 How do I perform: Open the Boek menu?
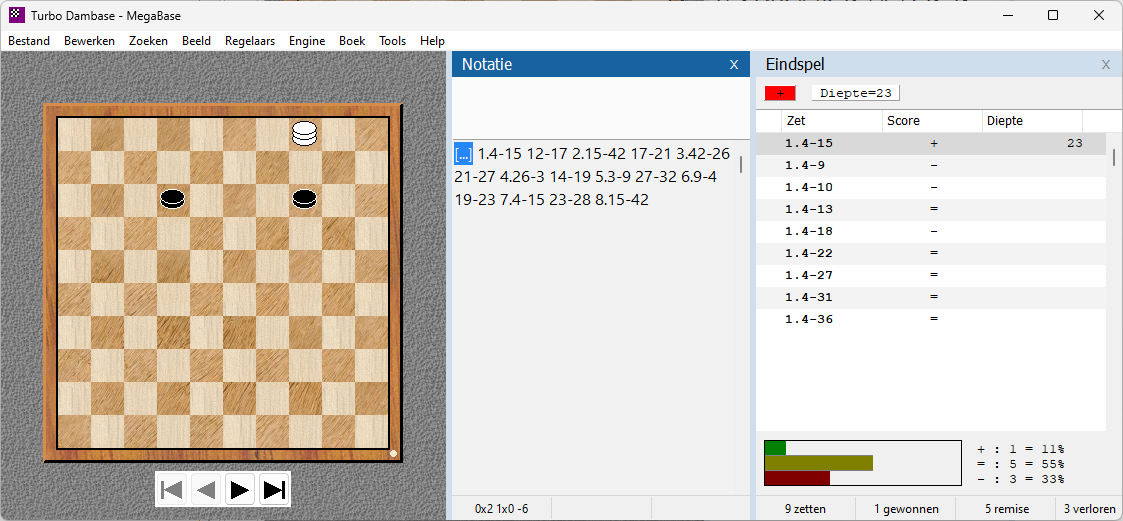click(352, 41)
